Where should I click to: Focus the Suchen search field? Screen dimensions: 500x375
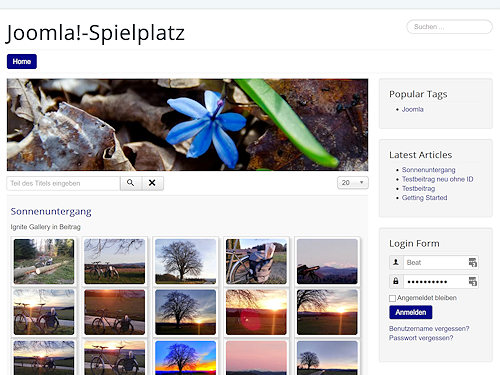[x=449, y=27]
